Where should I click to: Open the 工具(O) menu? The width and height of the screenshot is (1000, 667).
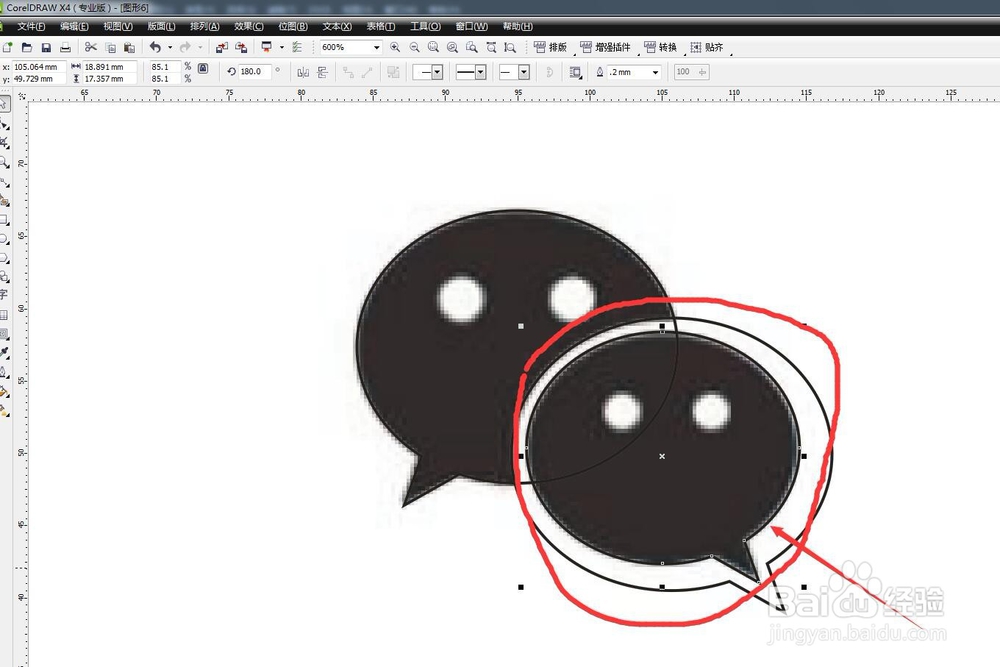click(x=425, y=26)
